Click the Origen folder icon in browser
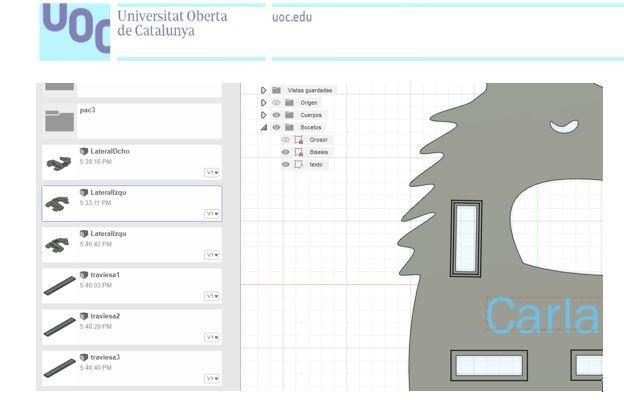Image resolution: width=624 pixels, height=400 pixels. coord(289,103)
